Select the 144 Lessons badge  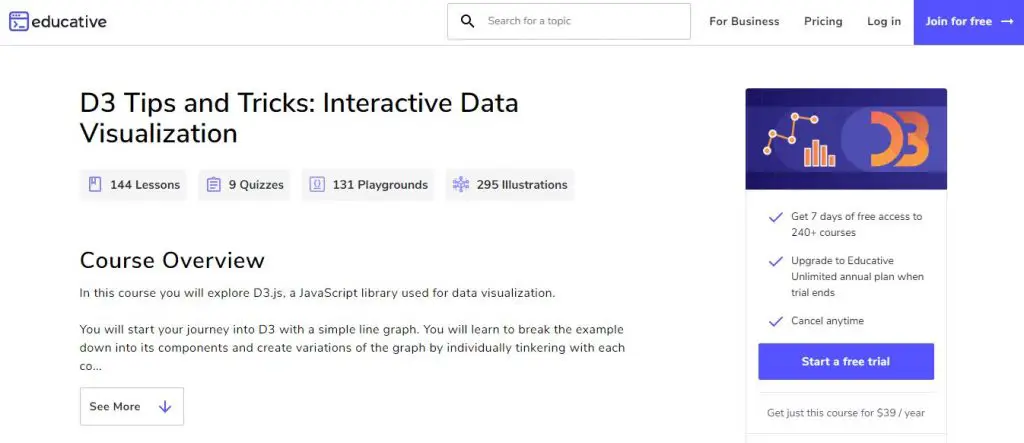(x=133, y=184)
